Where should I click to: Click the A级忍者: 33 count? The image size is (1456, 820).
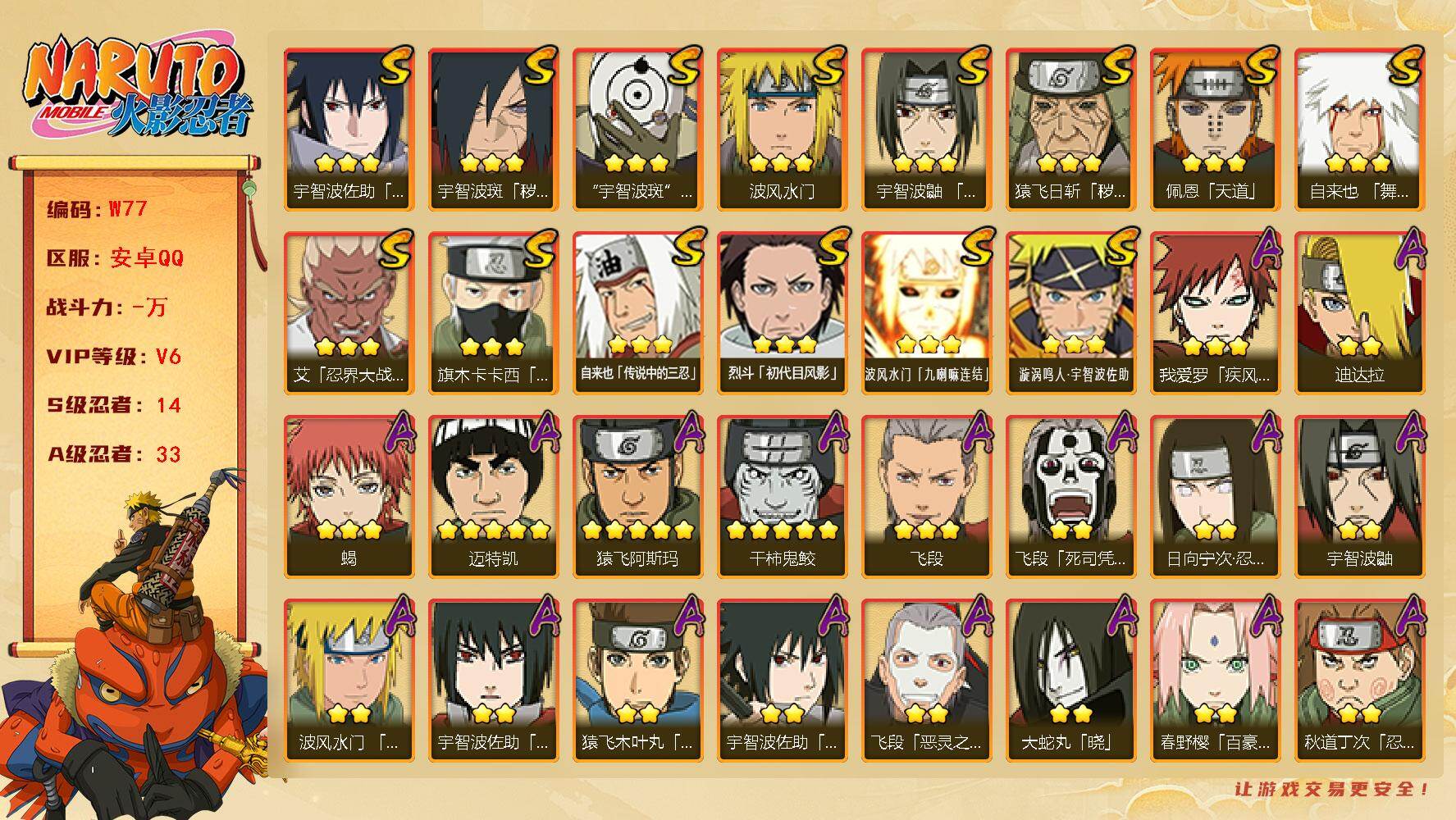pos(113,454)
